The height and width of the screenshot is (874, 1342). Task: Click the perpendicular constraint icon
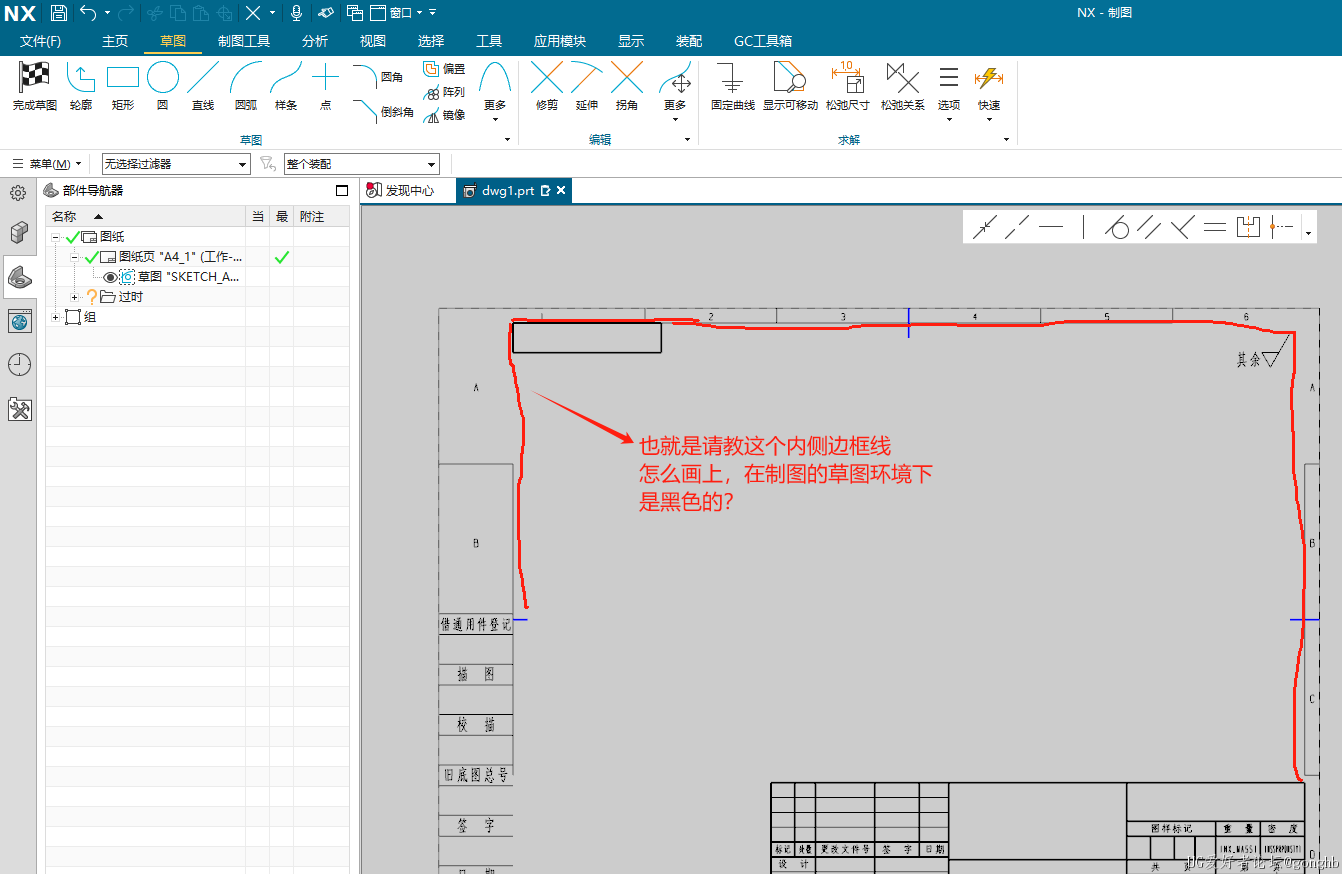(x=1182, y=227)
